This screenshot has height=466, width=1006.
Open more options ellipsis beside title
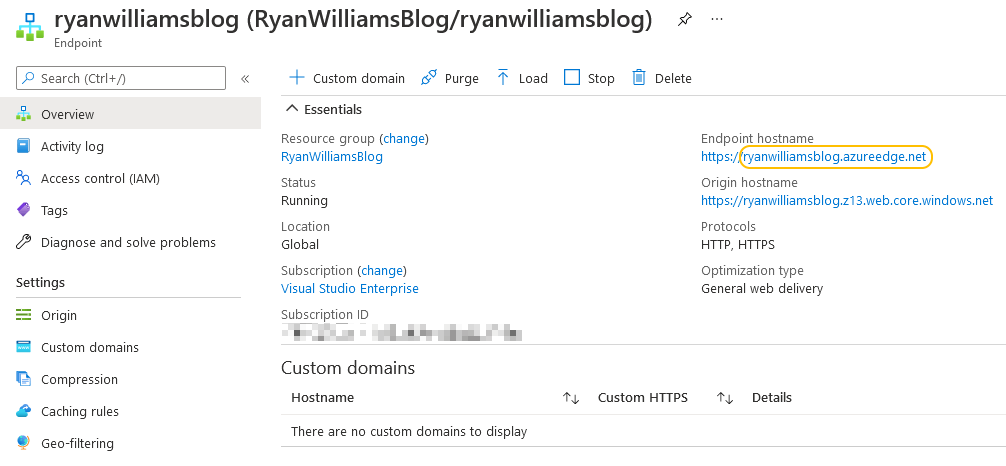pos(717,19)
